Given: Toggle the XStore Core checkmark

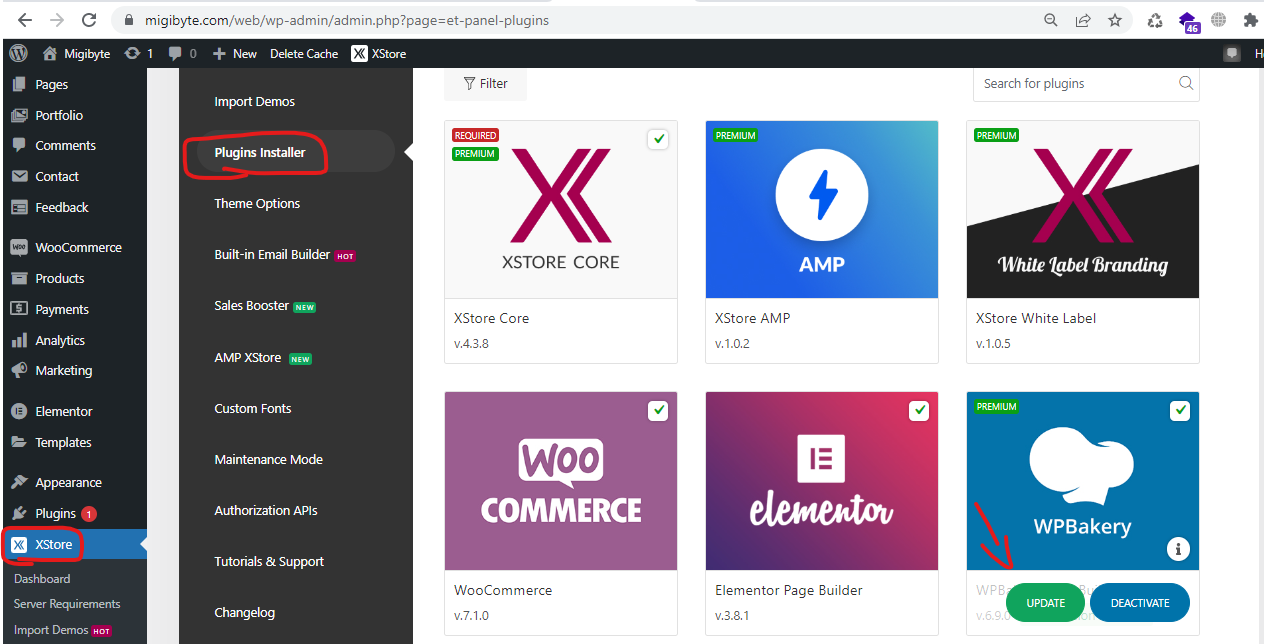Looking at the screenshot, I should [x=657, y=139].
